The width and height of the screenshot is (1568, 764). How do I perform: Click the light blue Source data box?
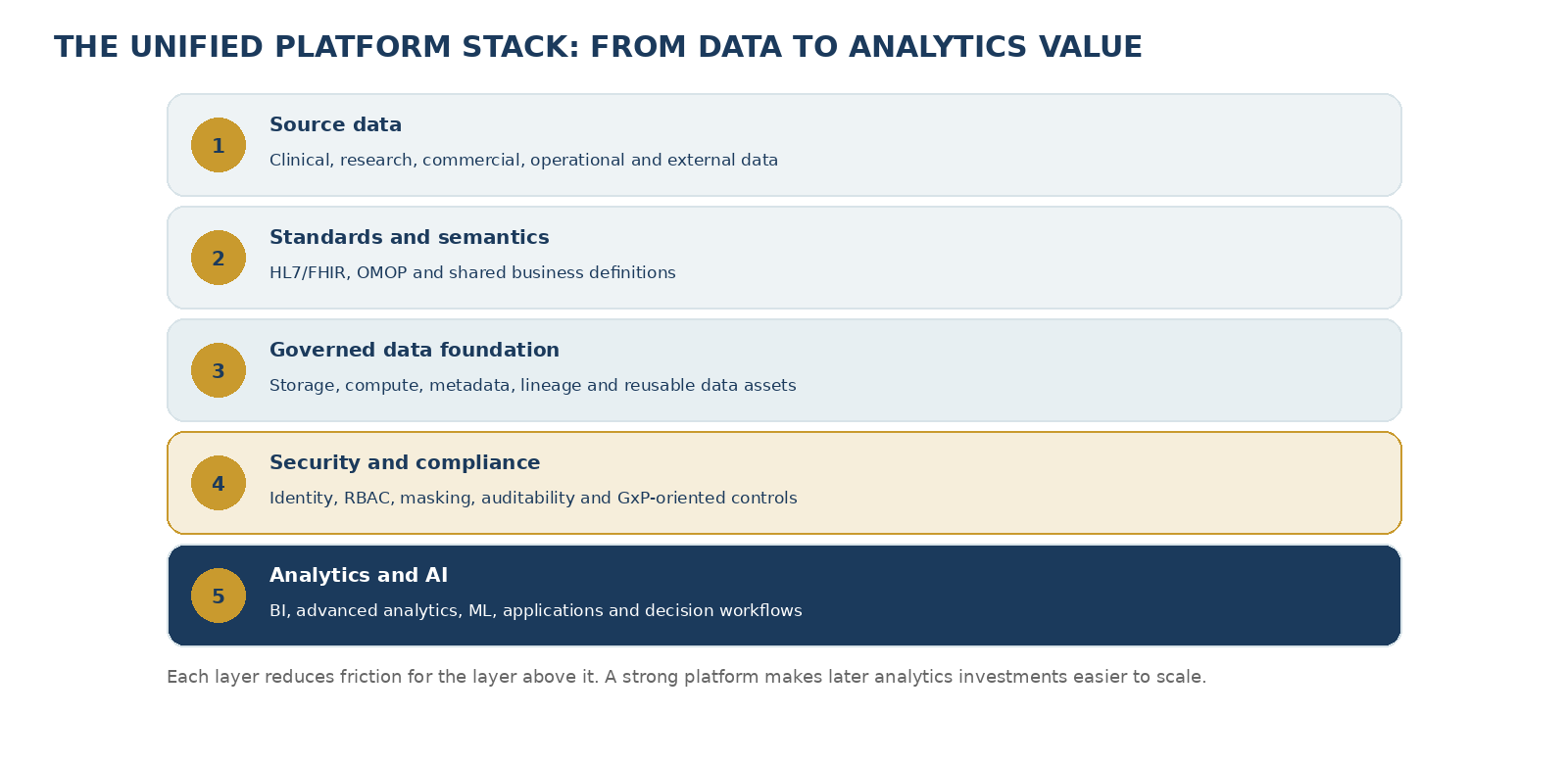(784, 145)
